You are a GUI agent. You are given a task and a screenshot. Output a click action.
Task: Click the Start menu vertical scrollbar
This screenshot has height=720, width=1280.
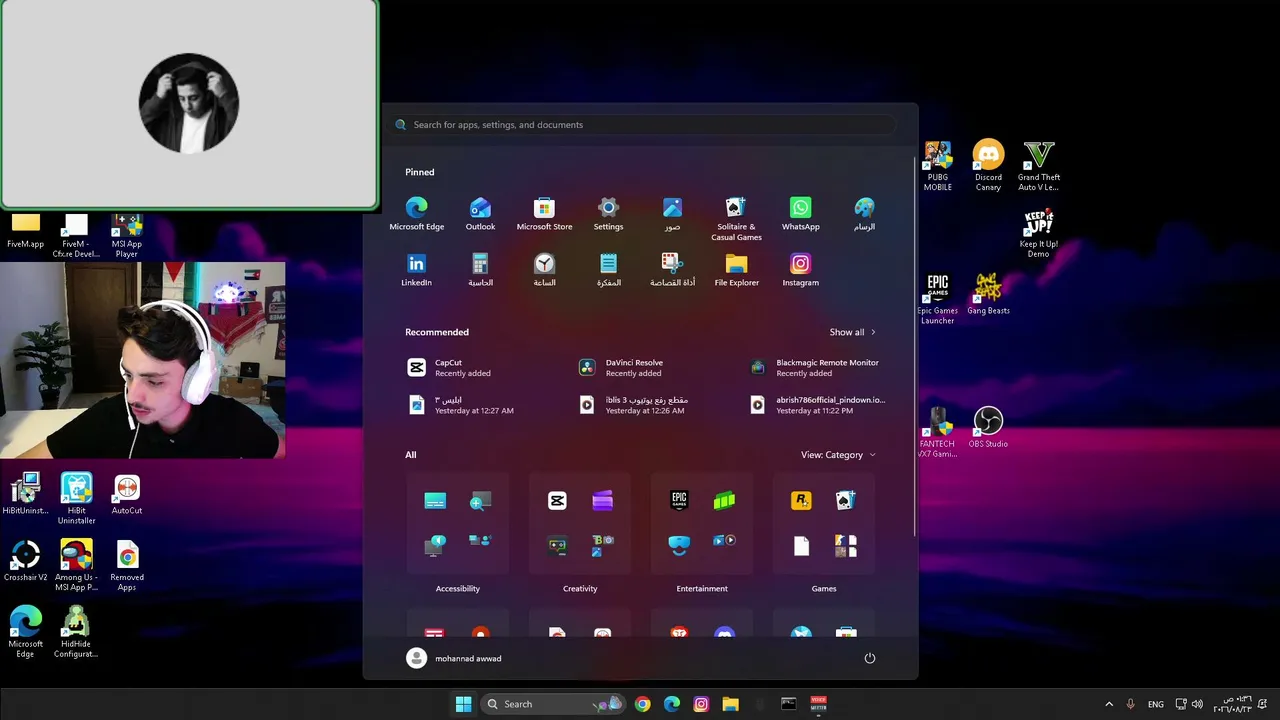(x=915, y=346)
